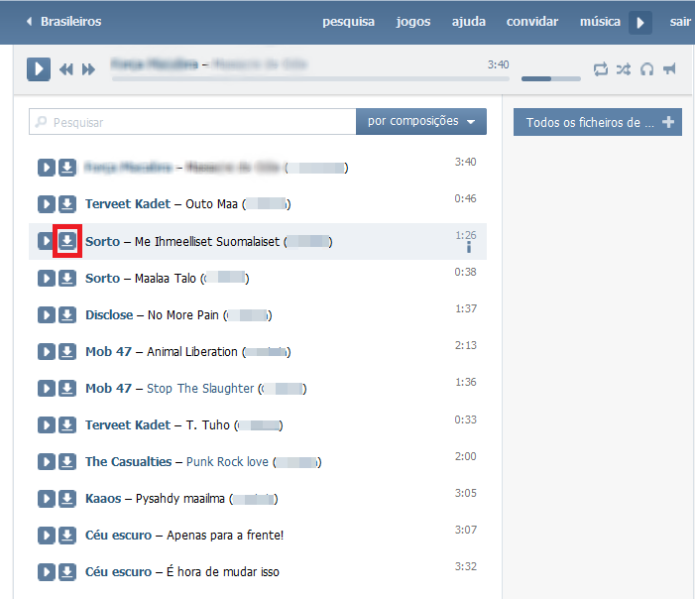
Task: Click the plus icon next to Todos os ficheiros
Action: pyautogui.click(x=668, y=122)
